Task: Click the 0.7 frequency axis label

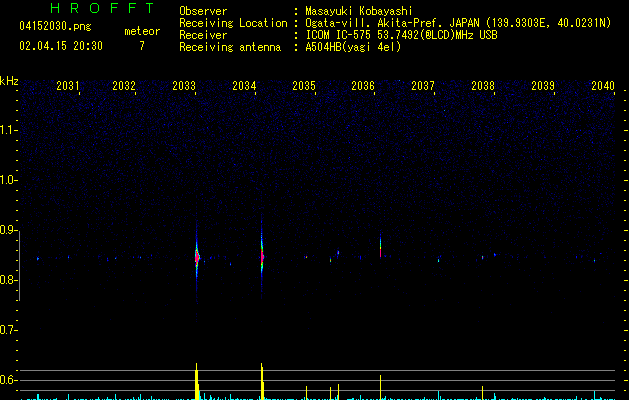Action: (8, 330)
